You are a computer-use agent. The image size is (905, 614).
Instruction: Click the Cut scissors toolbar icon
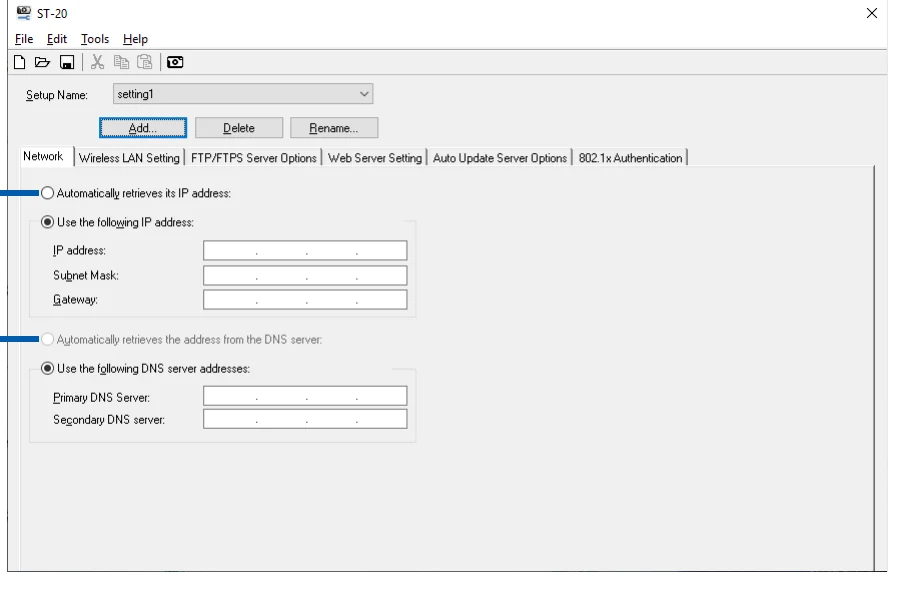98,62
